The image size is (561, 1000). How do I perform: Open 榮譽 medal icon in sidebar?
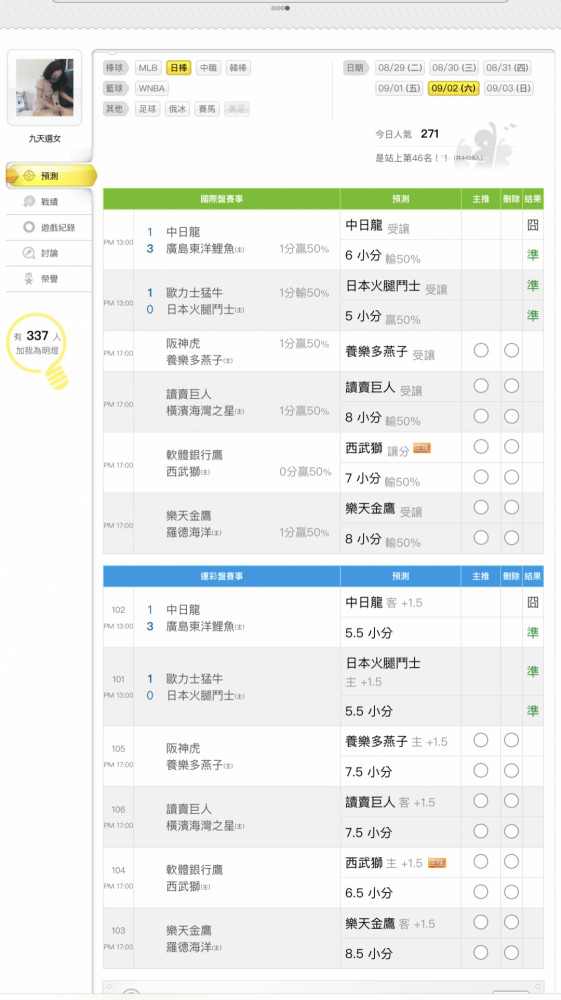coord(29,279)
